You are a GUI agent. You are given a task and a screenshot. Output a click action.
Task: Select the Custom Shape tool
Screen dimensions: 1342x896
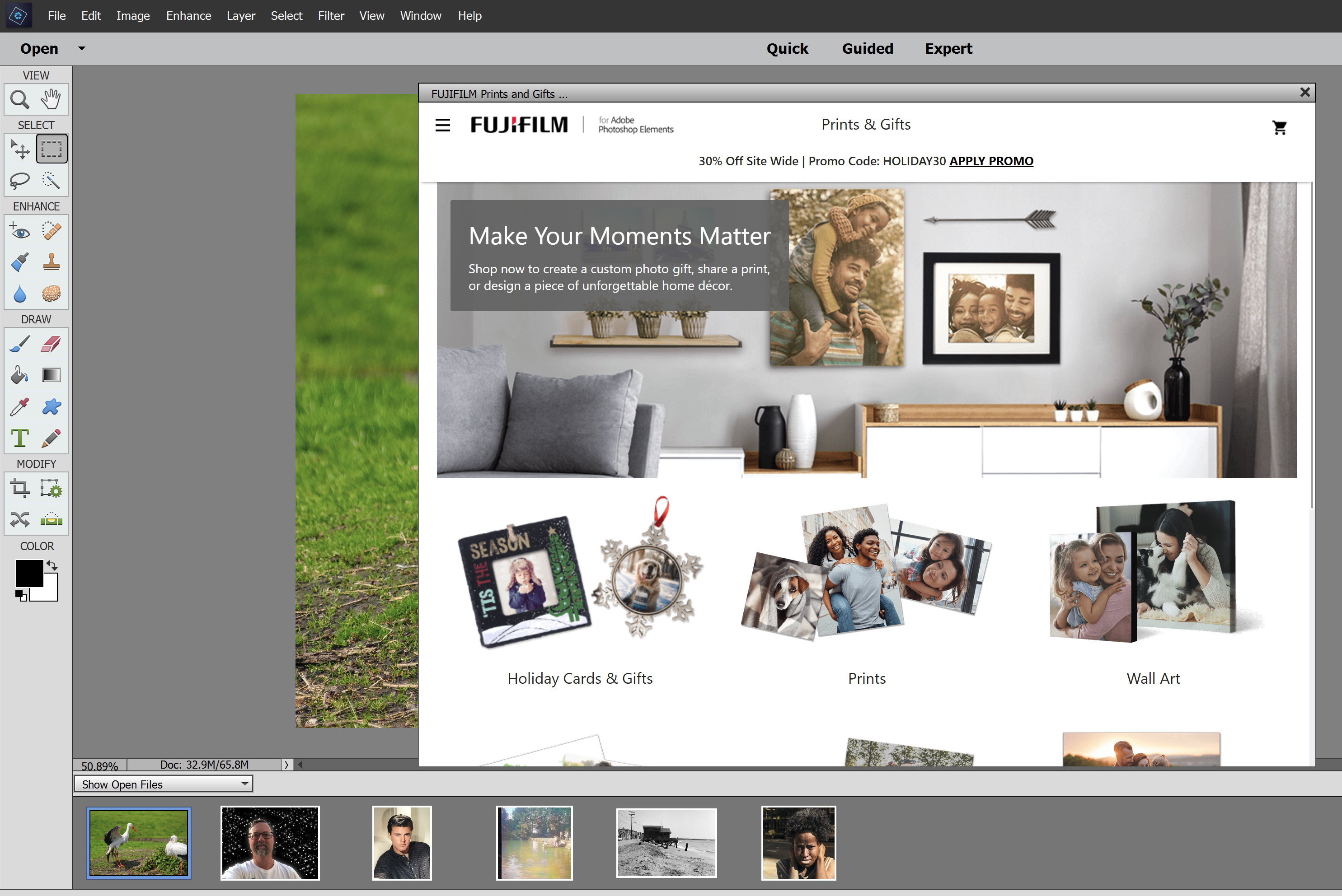click(x=51, y=407)
